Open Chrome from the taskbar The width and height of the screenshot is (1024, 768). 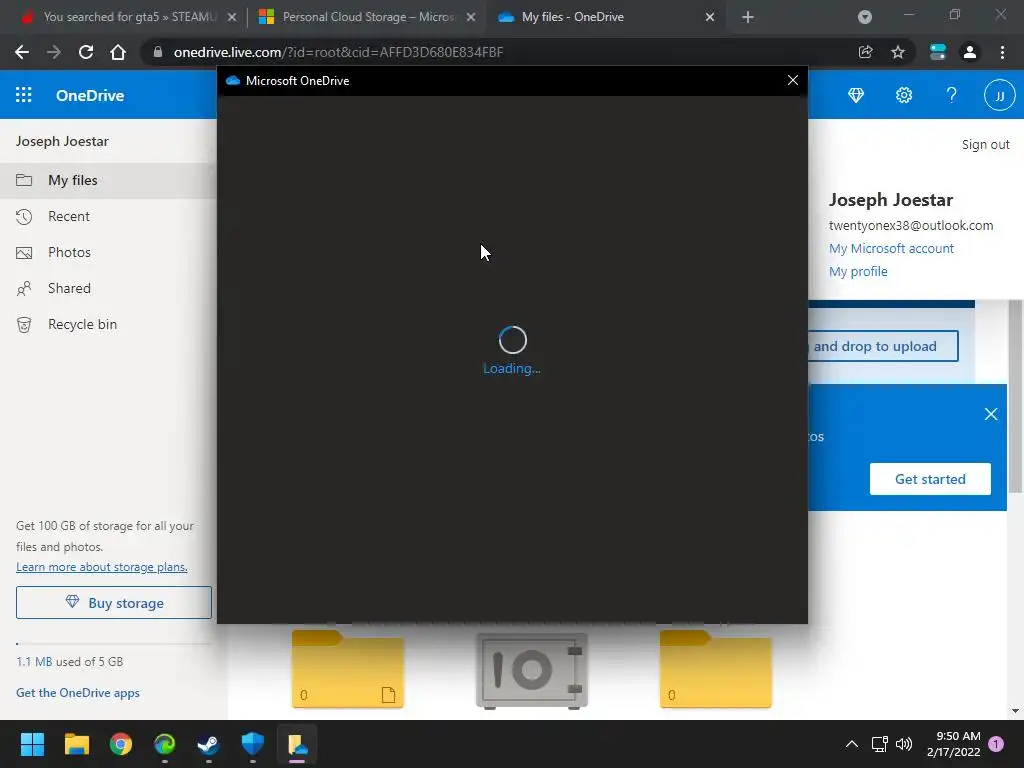pyautogui.click(x=121, y=744)
